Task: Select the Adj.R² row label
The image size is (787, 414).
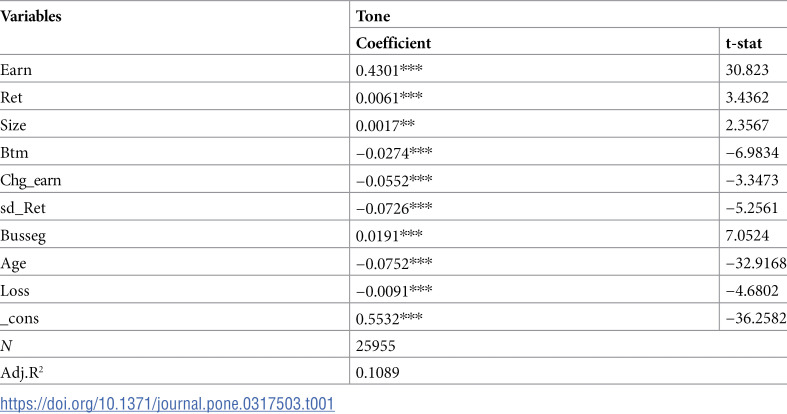Action: point(22,372)
